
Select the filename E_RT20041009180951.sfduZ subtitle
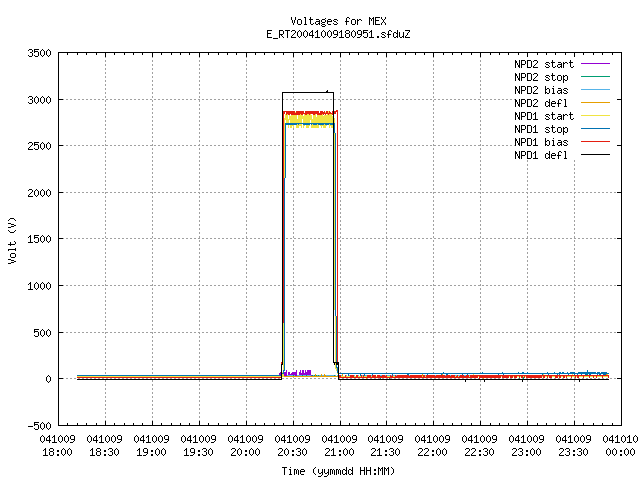(338, 34)
